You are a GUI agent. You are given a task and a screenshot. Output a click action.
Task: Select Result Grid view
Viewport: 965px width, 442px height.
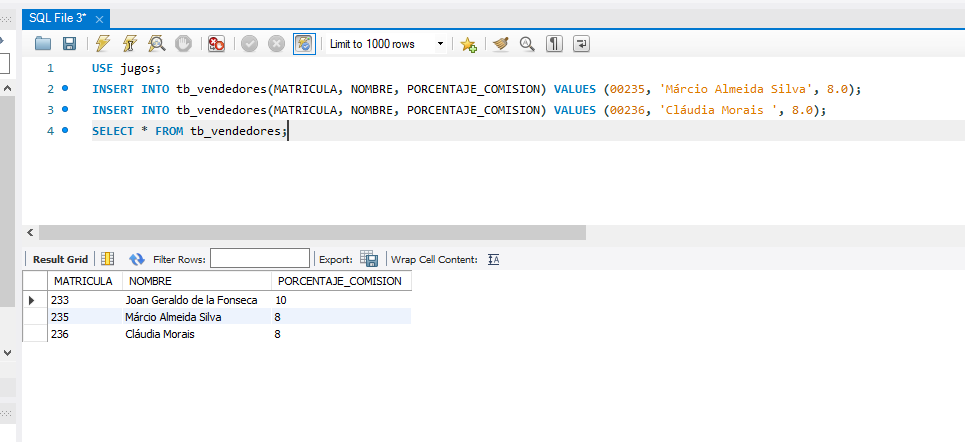[x=60, y=260]
